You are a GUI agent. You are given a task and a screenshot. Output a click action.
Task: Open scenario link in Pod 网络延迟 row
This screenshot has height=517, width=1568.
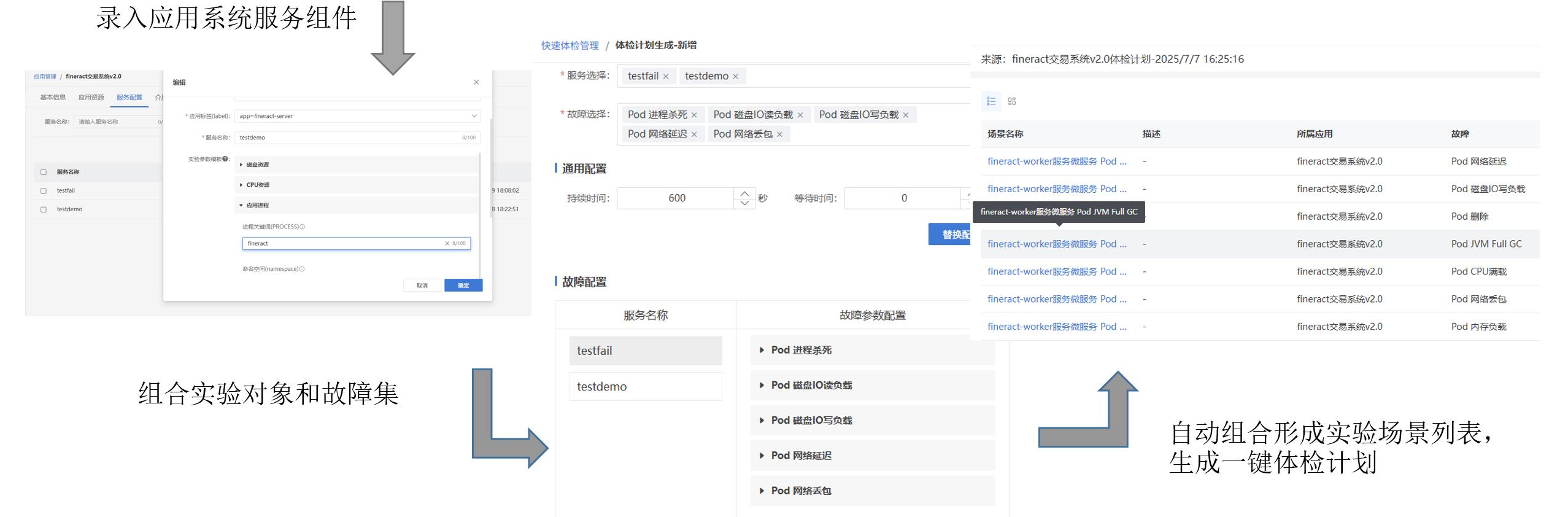click(1057, 161)
